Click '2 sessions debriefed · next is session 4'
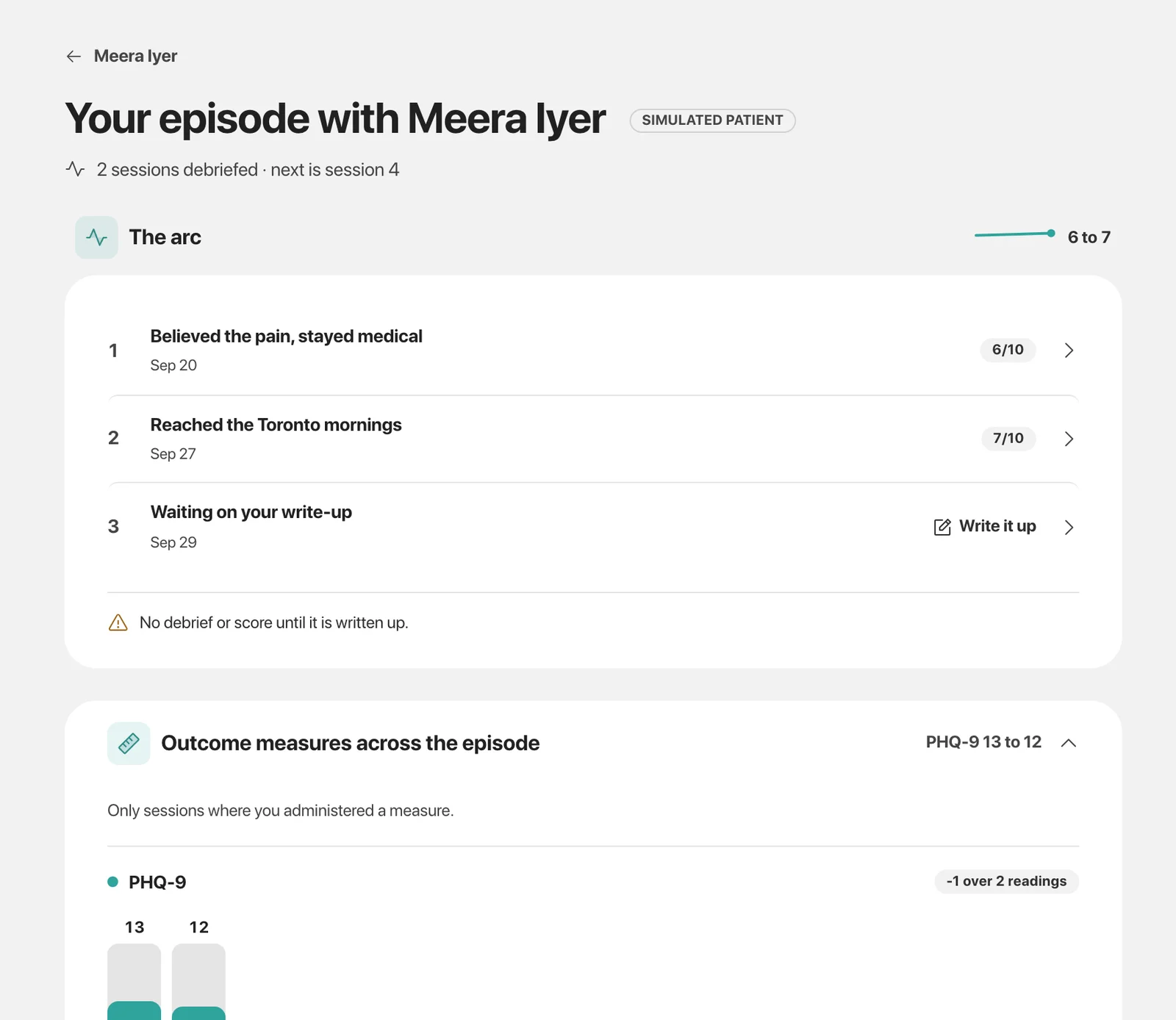The height and width of the screenshot is (1020, 1176). pos(248,170)
